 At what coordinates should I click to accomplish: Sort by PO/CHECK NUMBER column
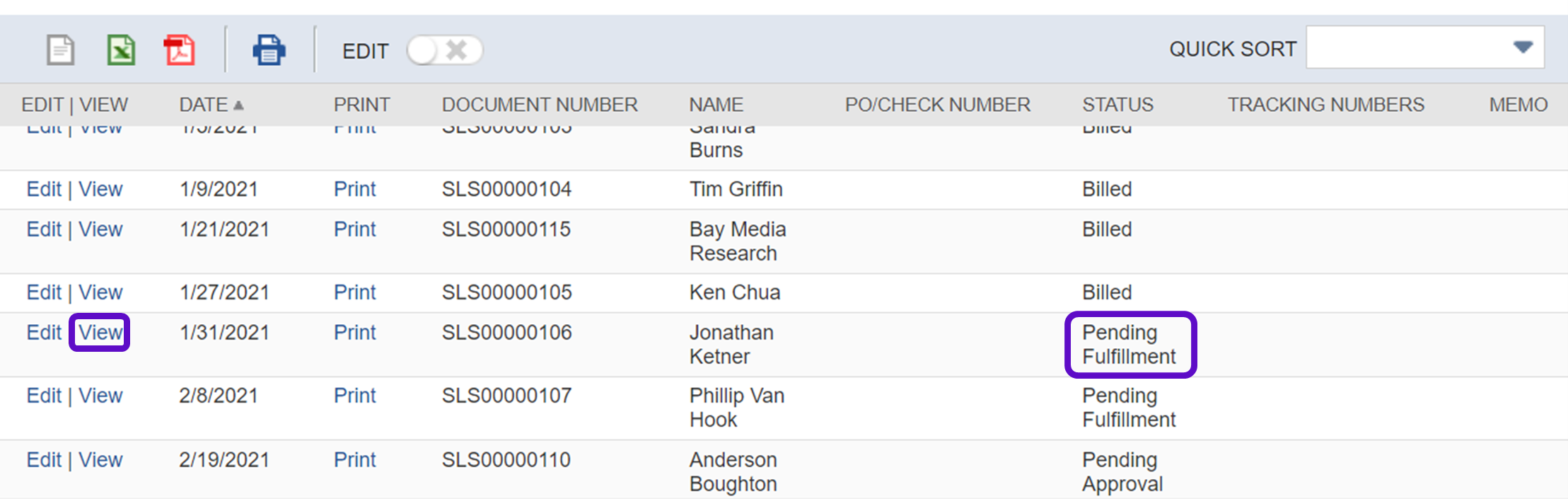[x=937, y=105]
